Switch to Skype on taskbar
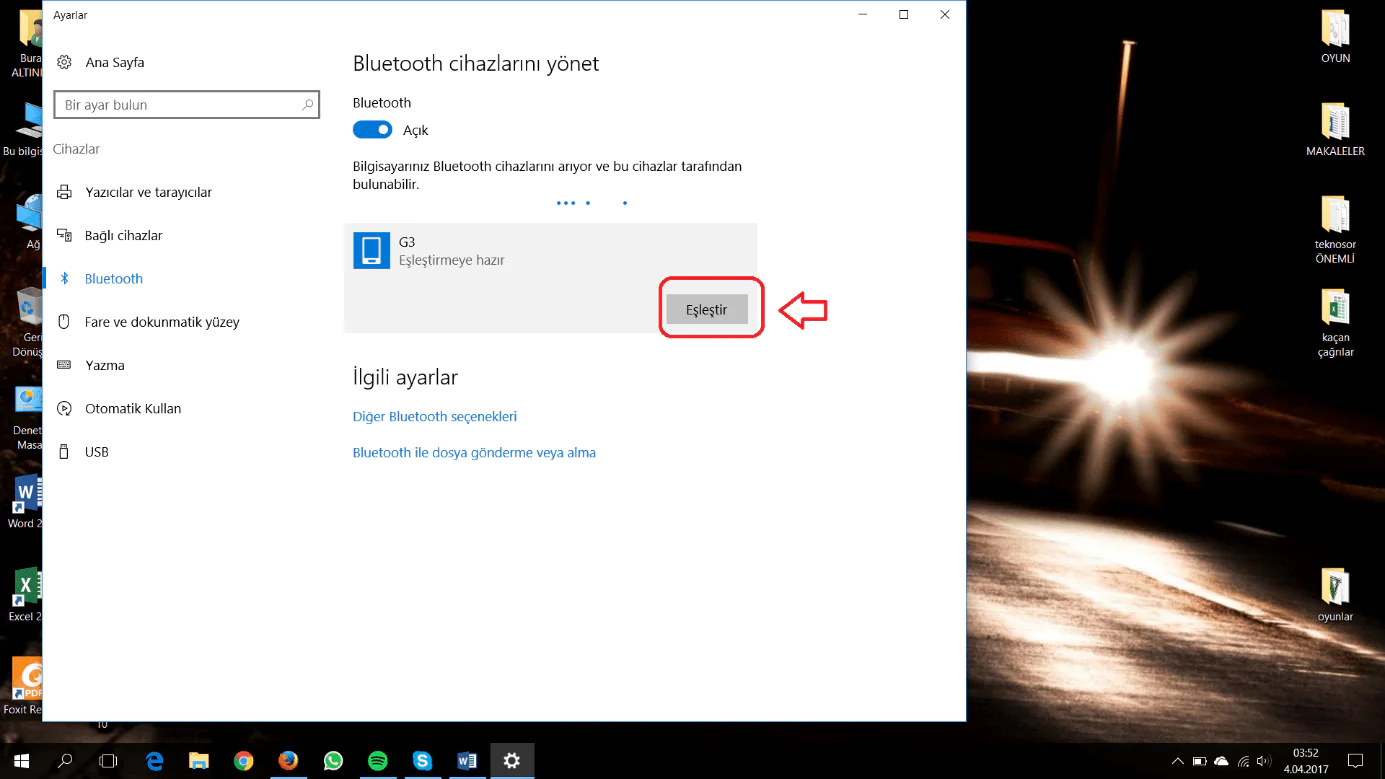The height and width of the screenshot is (779, 1385). 422,761
